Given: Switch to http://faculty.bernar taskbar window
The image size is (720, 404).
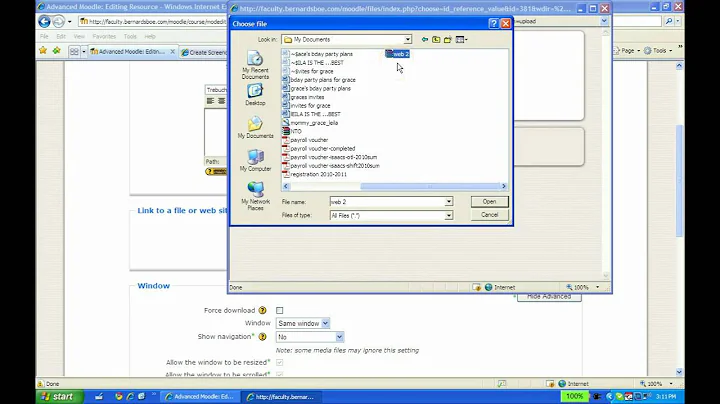Looking at the screenshot, I should pyautogui.click(x=281, y=397).
